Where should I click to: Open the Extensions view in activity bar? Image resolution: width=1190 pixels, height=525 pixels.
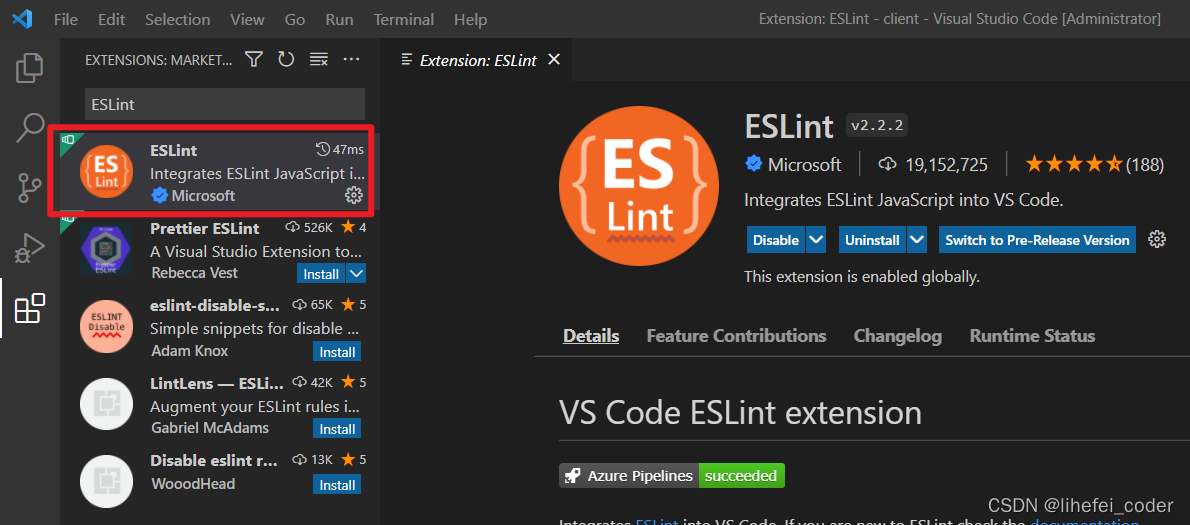(x=30, y=309)
